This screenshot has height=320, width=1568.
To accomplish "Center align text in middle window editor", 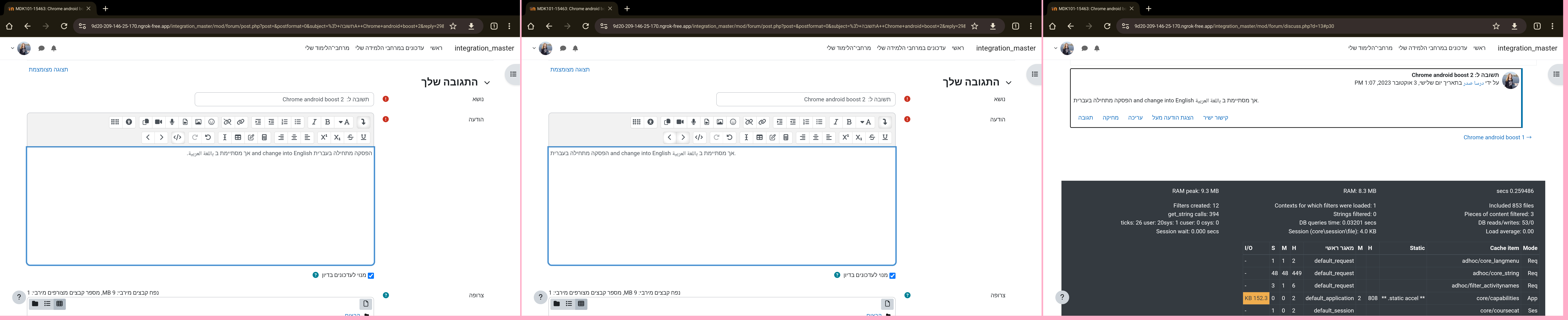I will 816,137.
